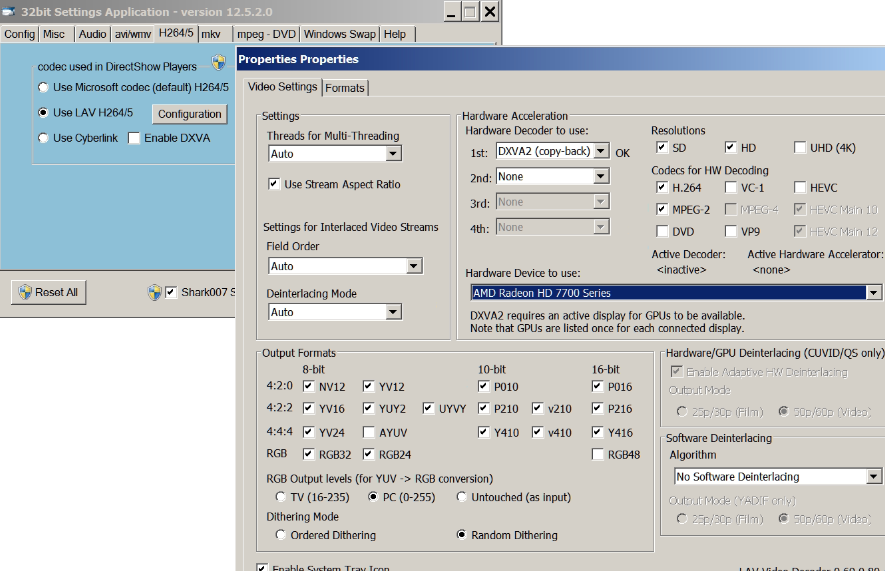The height and width of the screenshot is (571, 885).
Task: Click the shield icon beside DirectShow Players label
Action: click(x=218, y=63)
